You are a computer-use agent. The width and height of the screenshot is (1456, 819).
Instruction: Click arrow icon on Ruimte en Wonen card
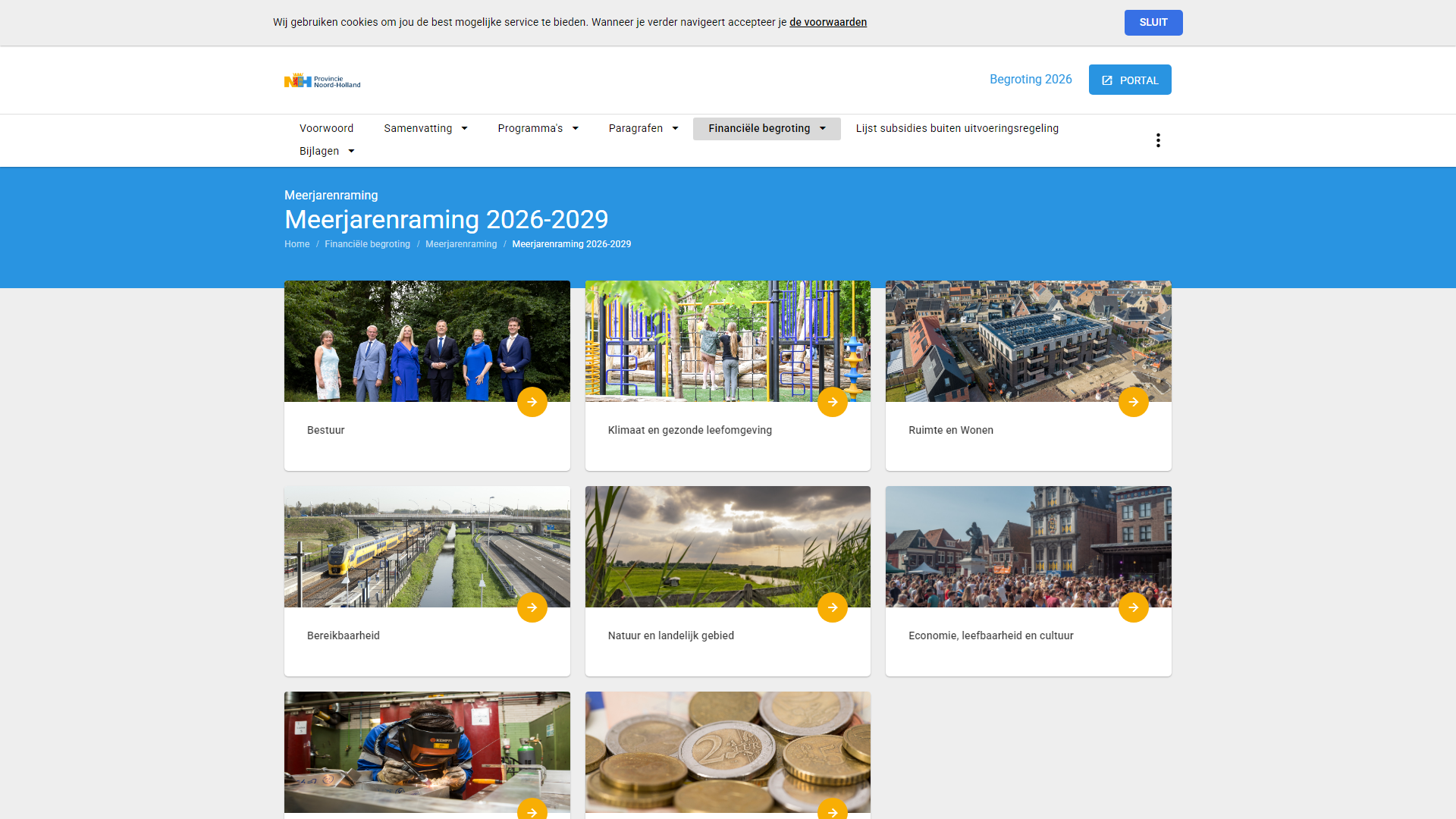click(1133, 402)
